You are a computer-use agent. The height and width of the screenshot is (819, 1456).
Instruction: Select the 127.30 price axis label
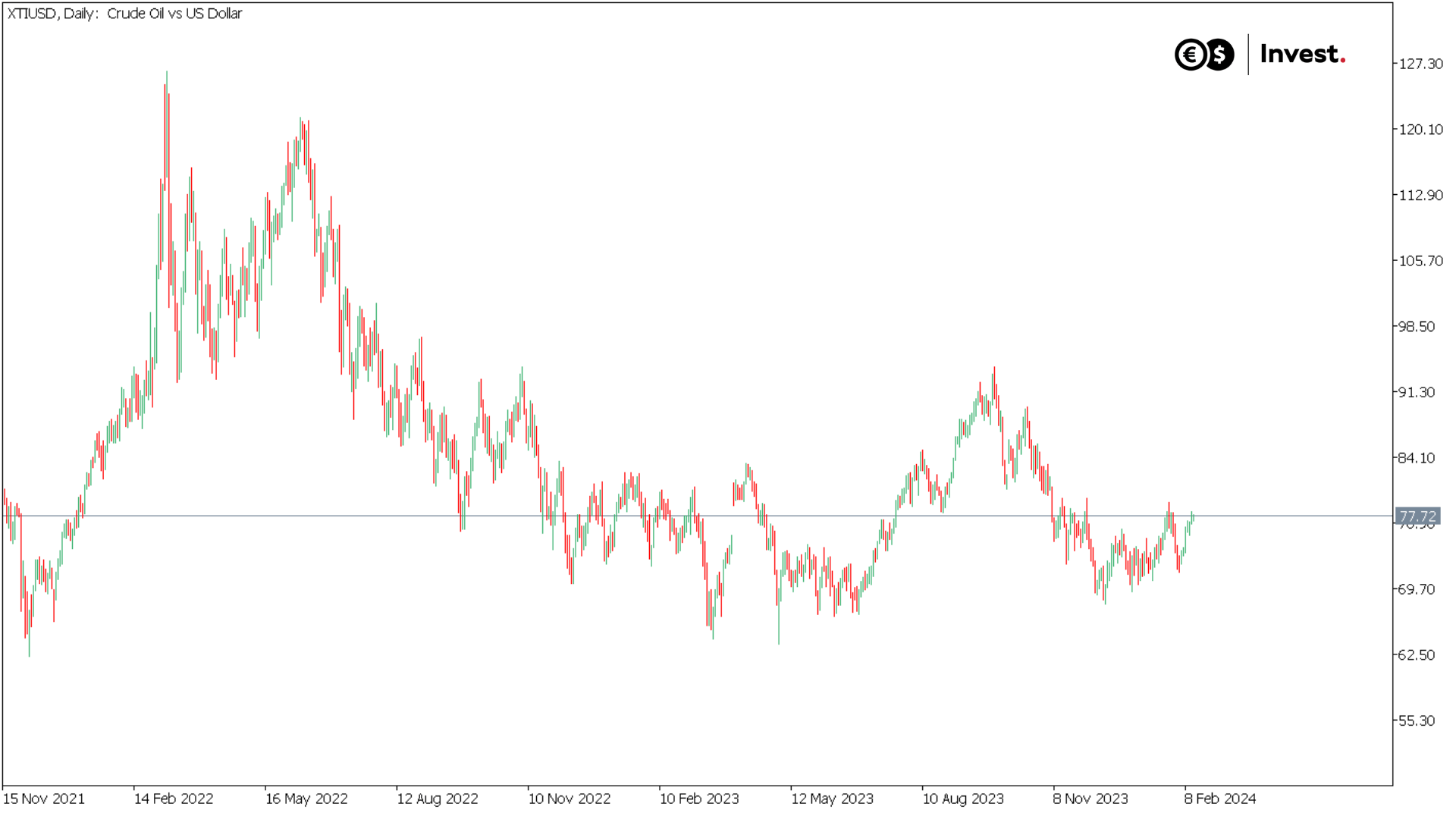(1421, 64)
